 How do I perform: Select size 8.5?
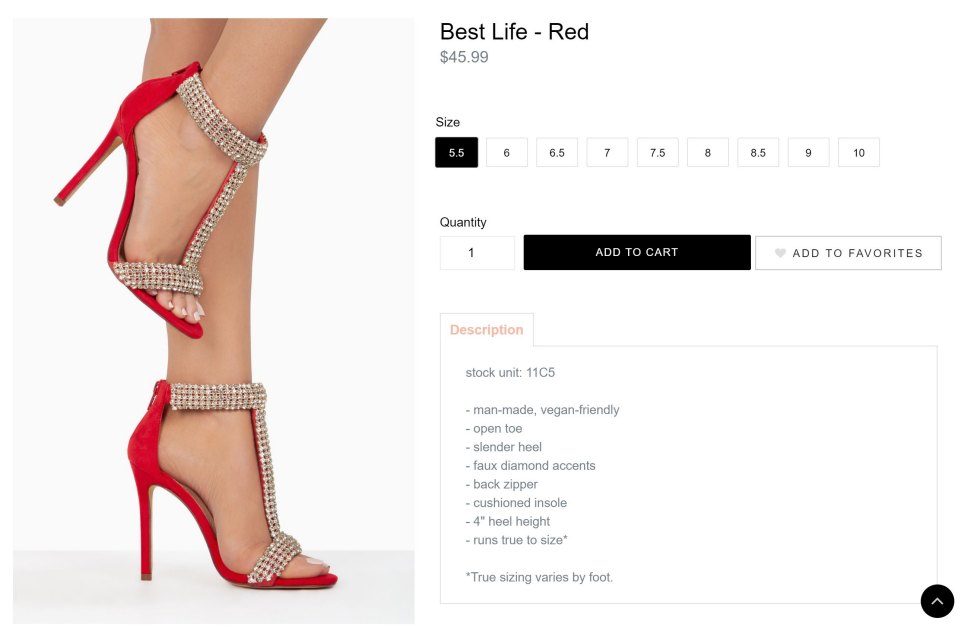tap(758, 152)
